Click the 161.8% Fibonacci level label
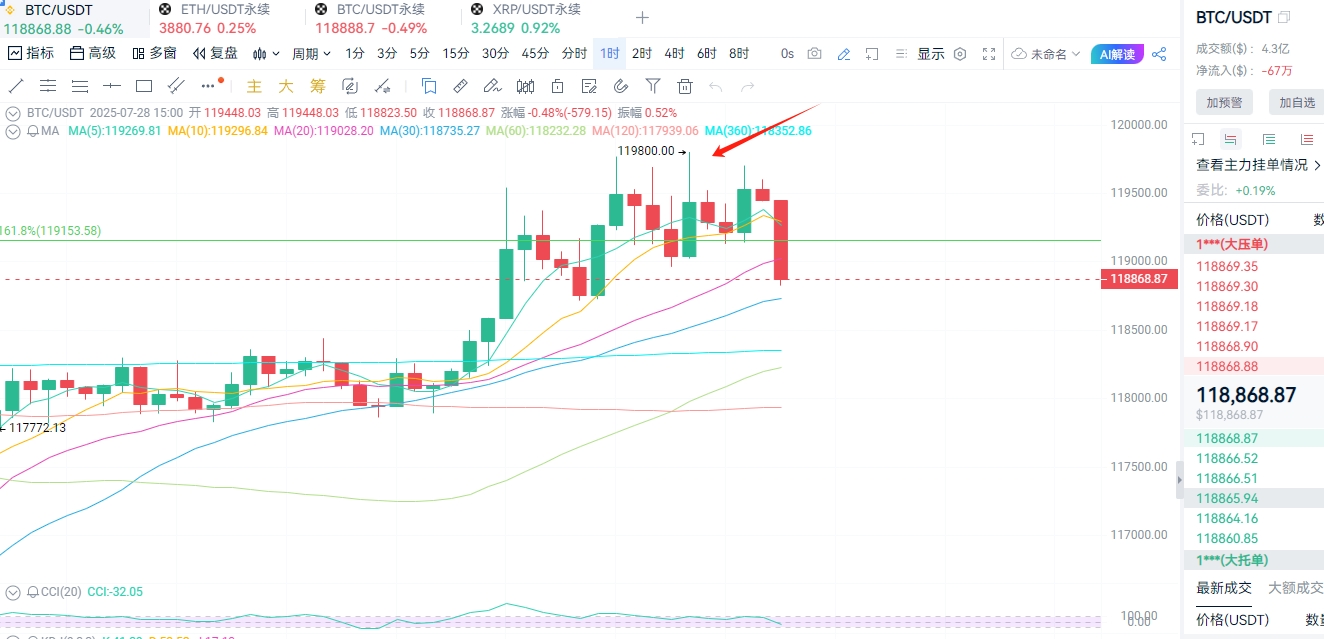Viewport: 1324px width, 639px height. click(x=50, y=231)
